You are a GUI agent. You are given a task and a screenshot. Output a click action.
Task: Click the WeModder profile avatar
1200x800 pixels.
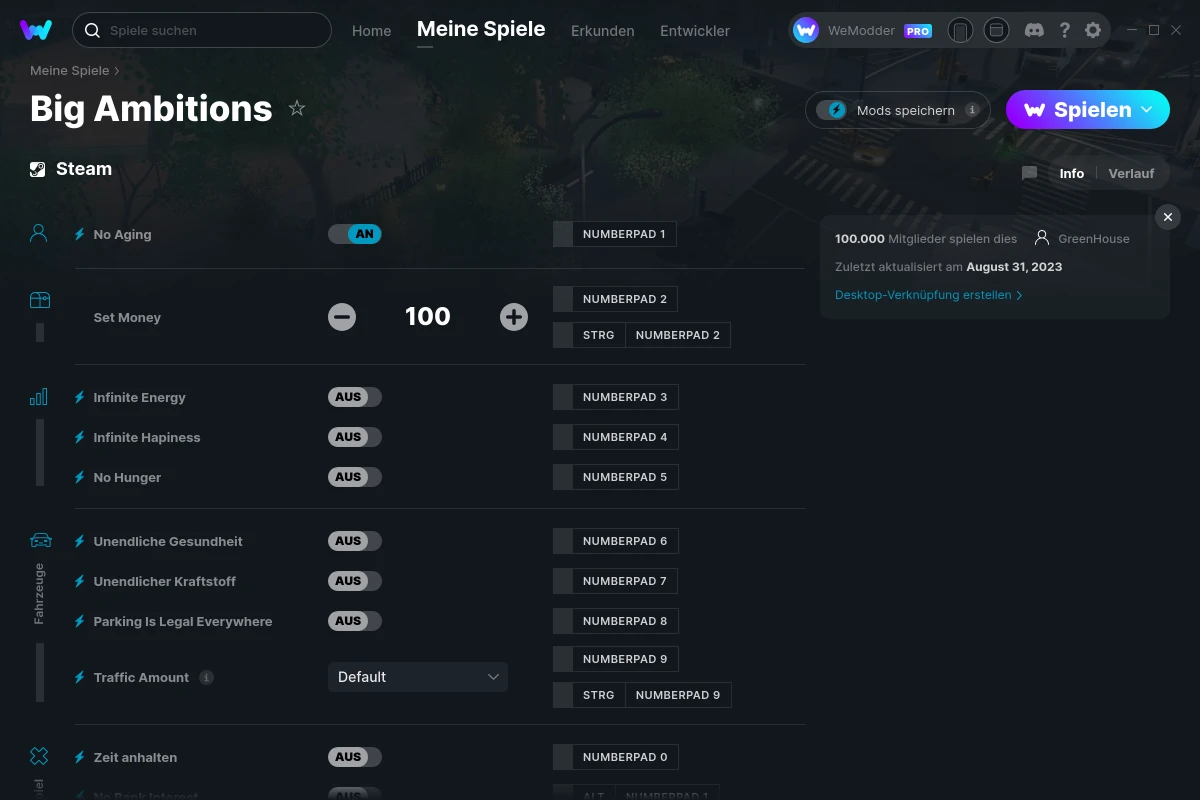806,30
